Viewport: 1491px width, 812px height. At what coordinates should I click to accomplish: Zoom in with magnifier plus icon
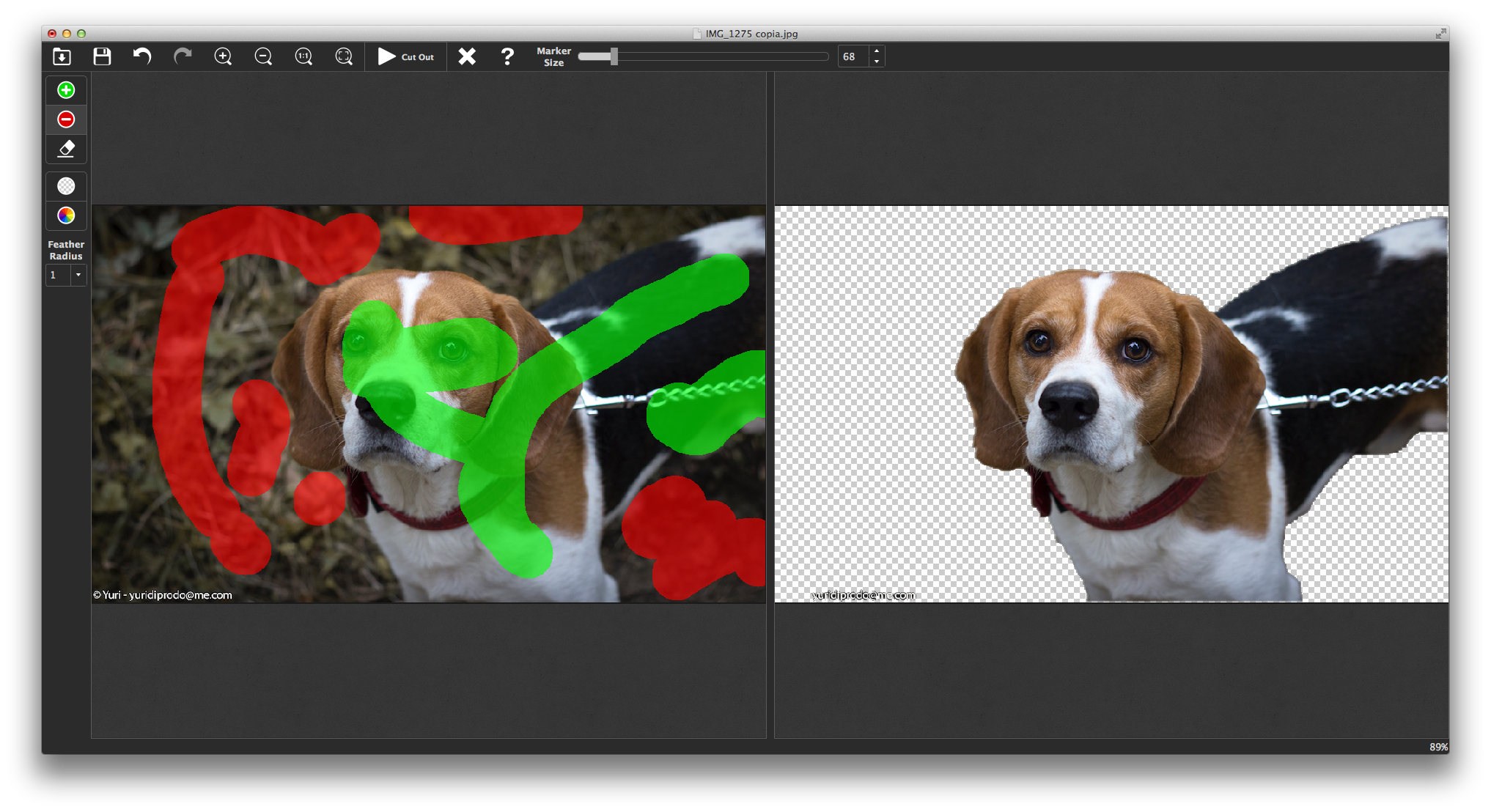coord(223,56)
